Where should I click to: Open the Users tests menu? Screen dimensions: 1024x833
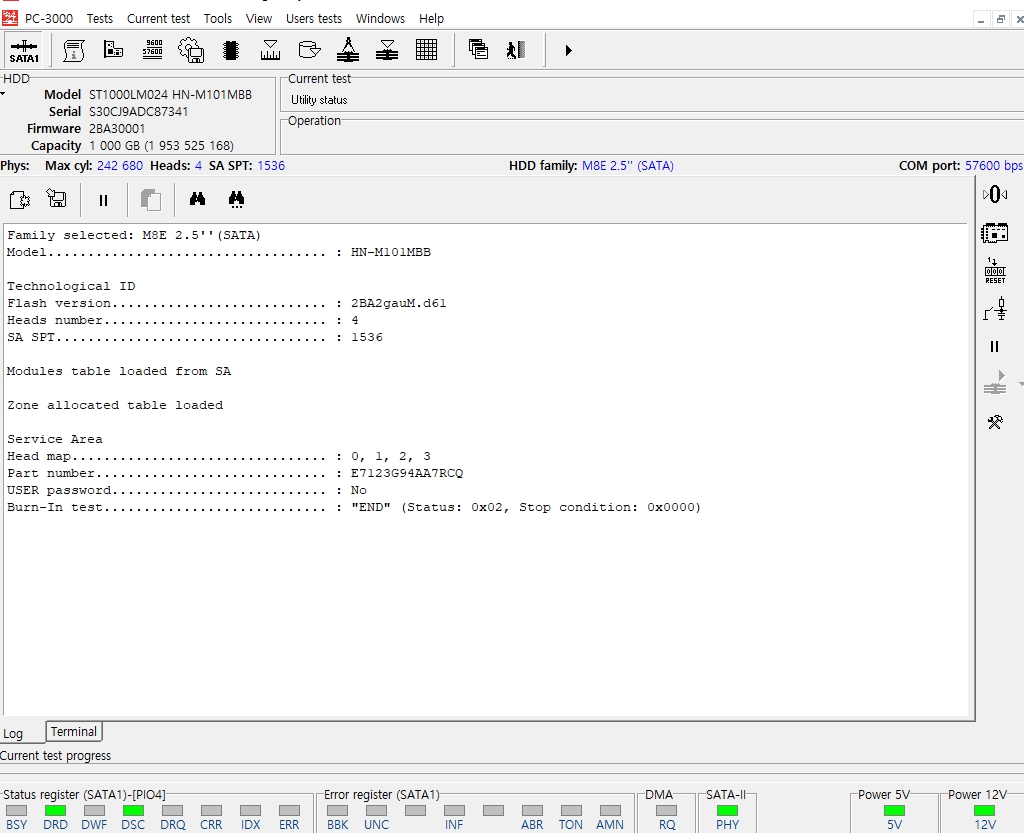[313, 18]
